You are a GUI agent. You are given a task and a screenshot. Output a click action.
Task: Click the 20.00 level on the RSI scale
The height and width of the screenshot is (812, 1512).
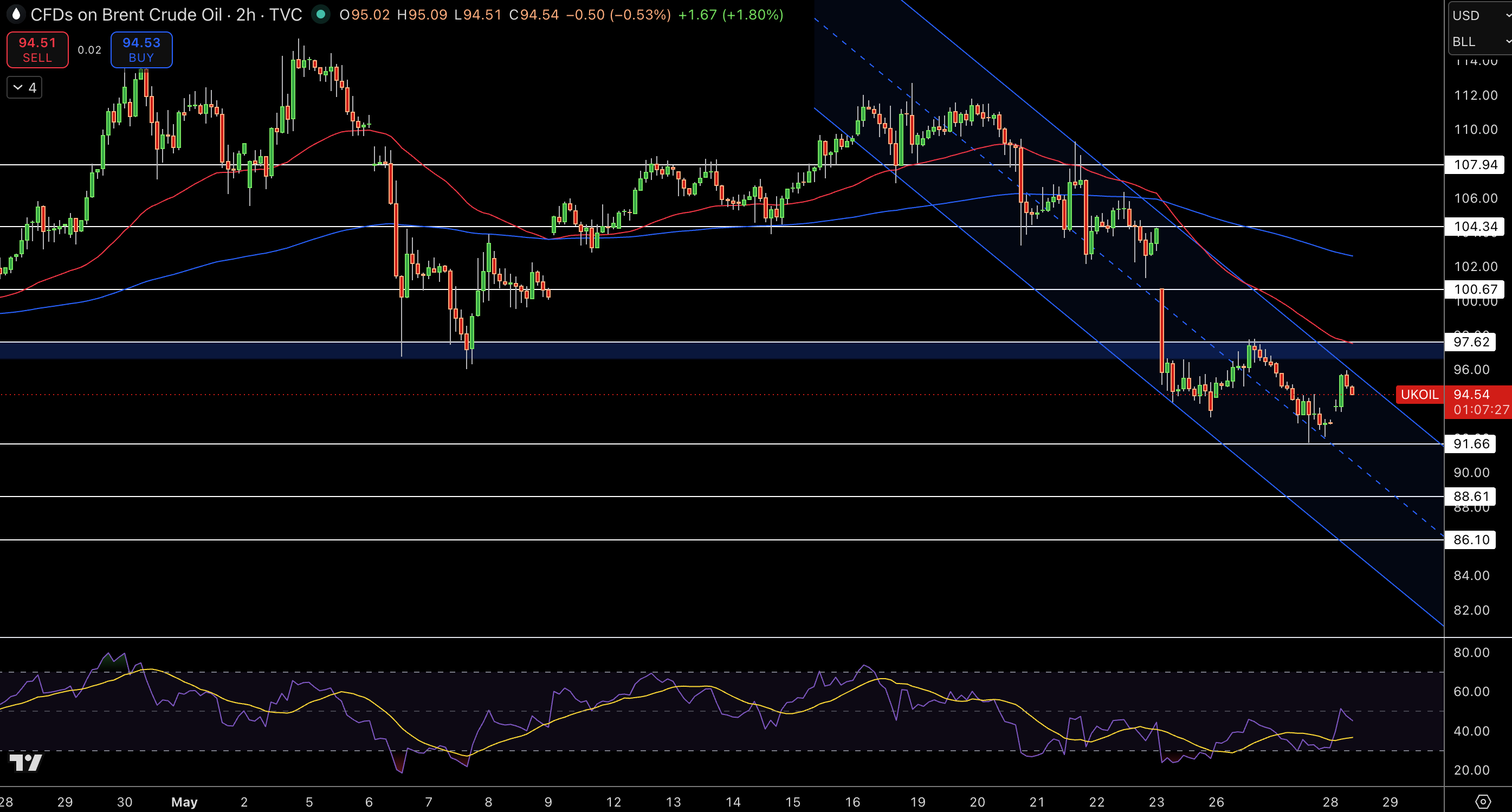(1471, 770)
